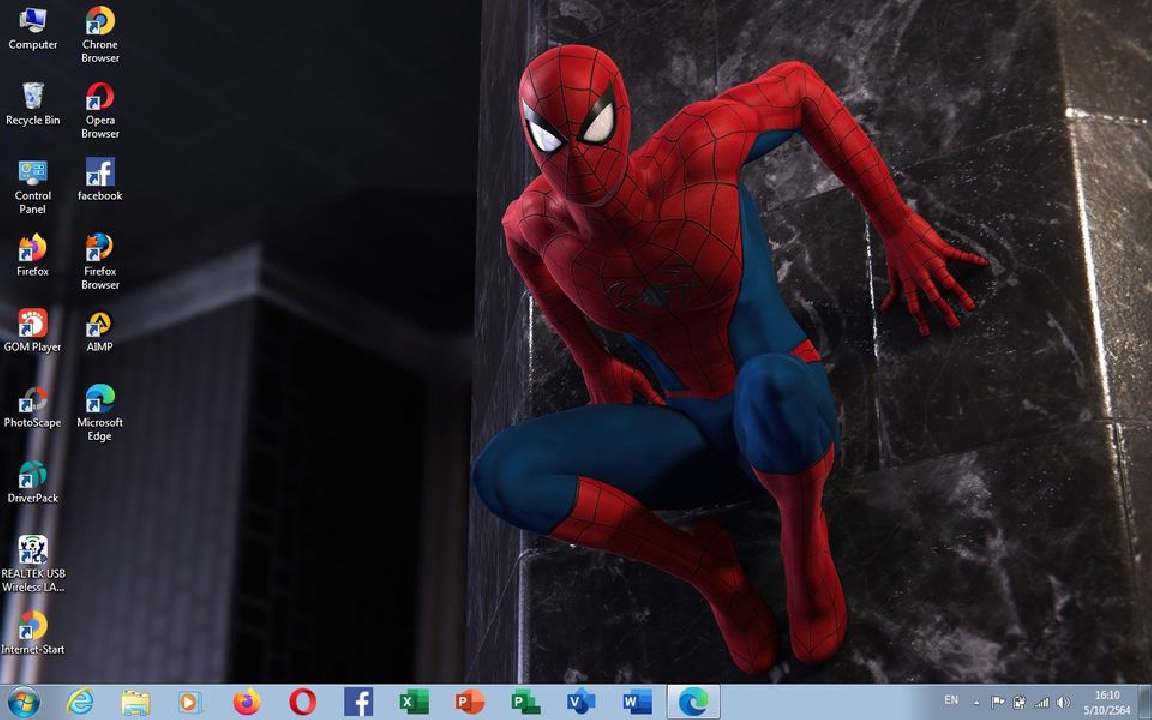Open the Computer desktop icon
This screenshot has width=1152, height=720.
tap(32, 29)
